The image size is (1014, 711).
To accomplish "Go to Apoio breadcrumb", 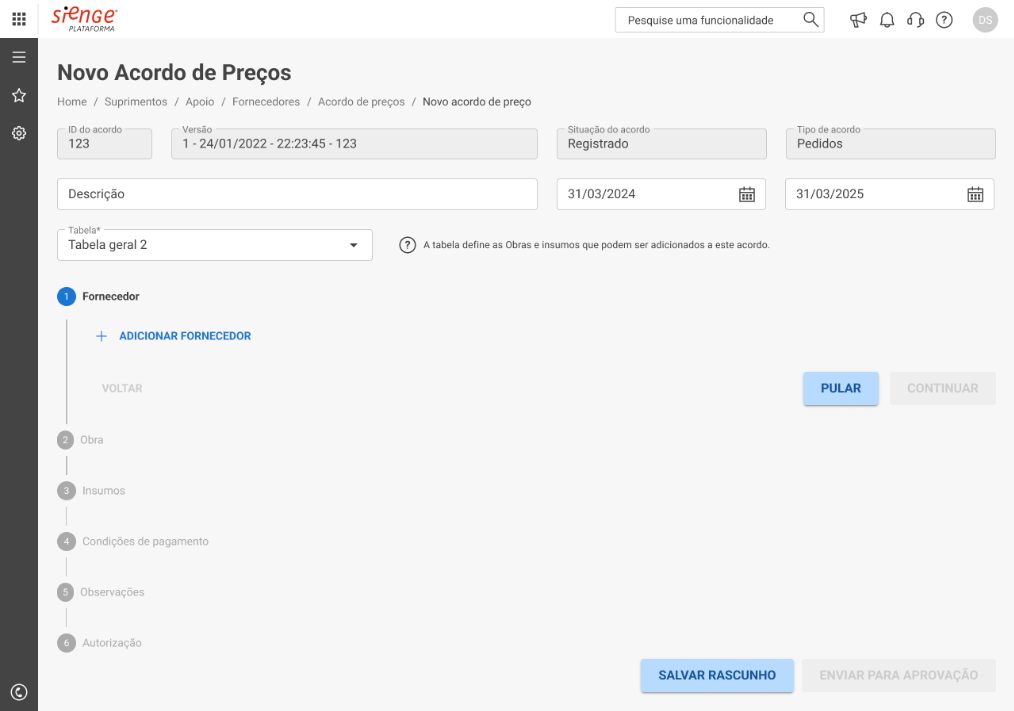I will click(200, 102).
